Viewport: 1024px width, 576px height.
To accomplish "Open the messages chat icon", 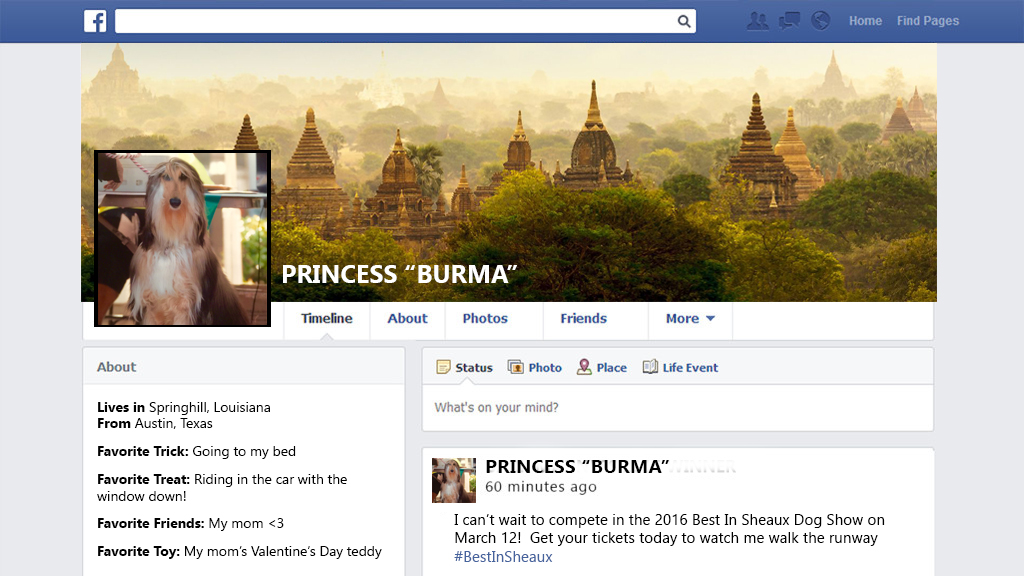I will (790, 21).
